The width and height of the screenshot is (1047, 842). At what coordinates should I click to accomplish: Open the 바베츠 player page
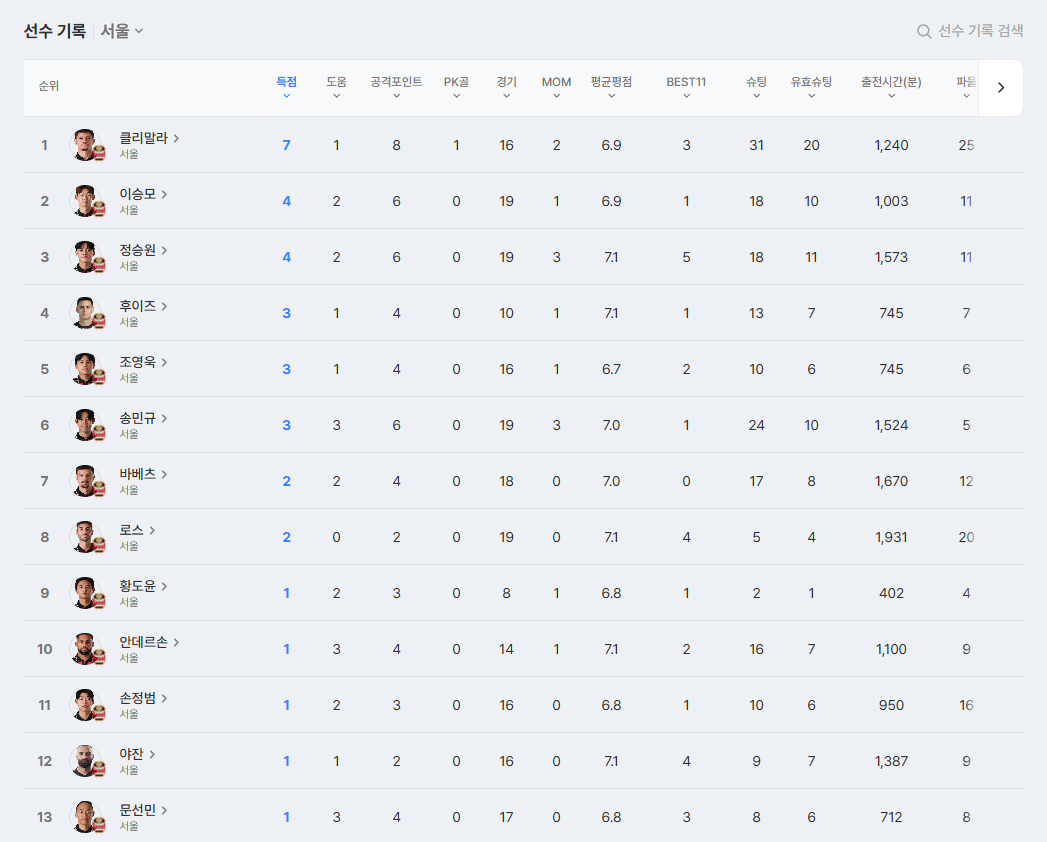click(143, 475)
